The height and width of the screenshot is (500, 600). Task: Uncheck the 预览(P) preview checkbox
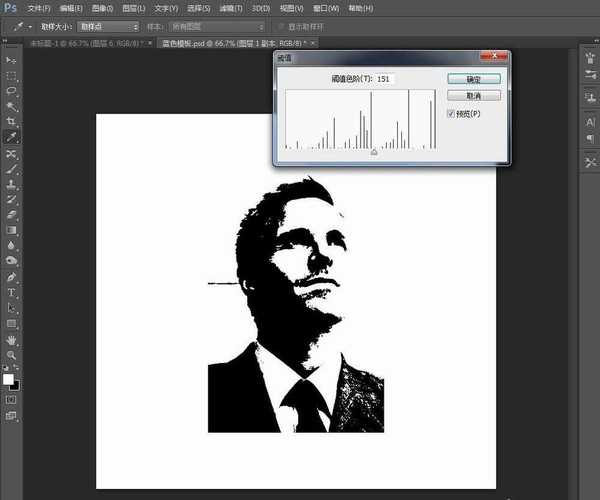point(452,114)
